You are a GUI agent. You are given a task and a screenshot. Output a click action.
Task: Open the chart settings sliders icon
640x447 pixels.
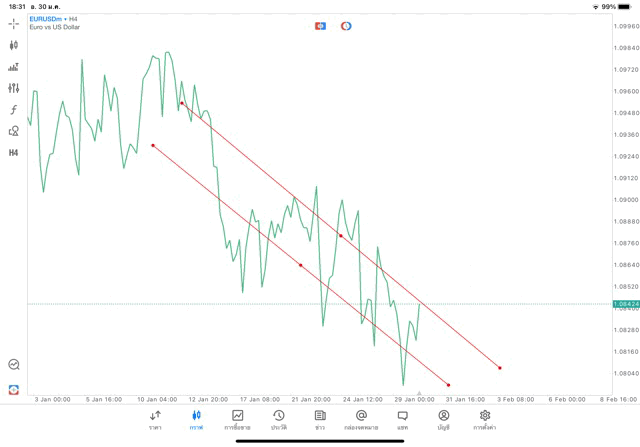pyautogui.click(x=13, y=88)
